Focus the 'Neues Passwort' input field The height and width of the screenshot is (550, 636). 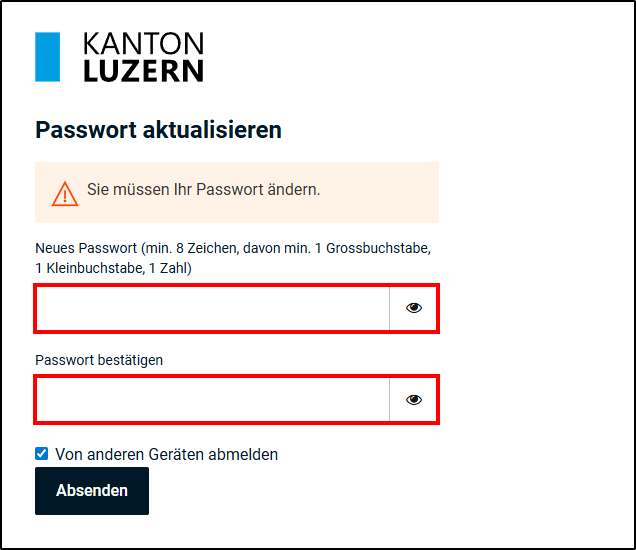212,308
